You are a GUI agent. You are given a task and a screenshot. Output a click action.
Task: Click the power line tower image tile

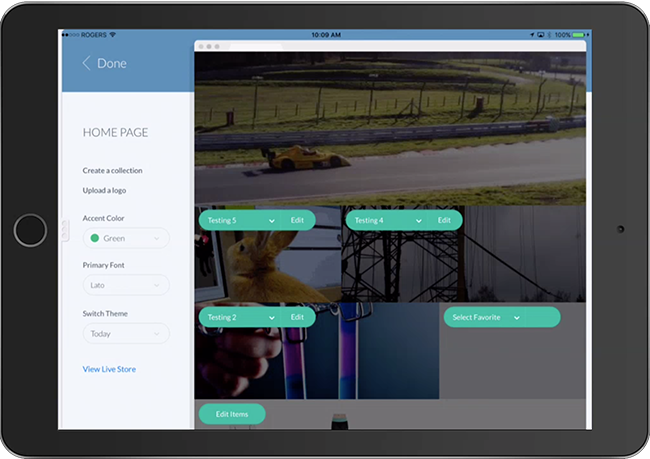point(463,265)
